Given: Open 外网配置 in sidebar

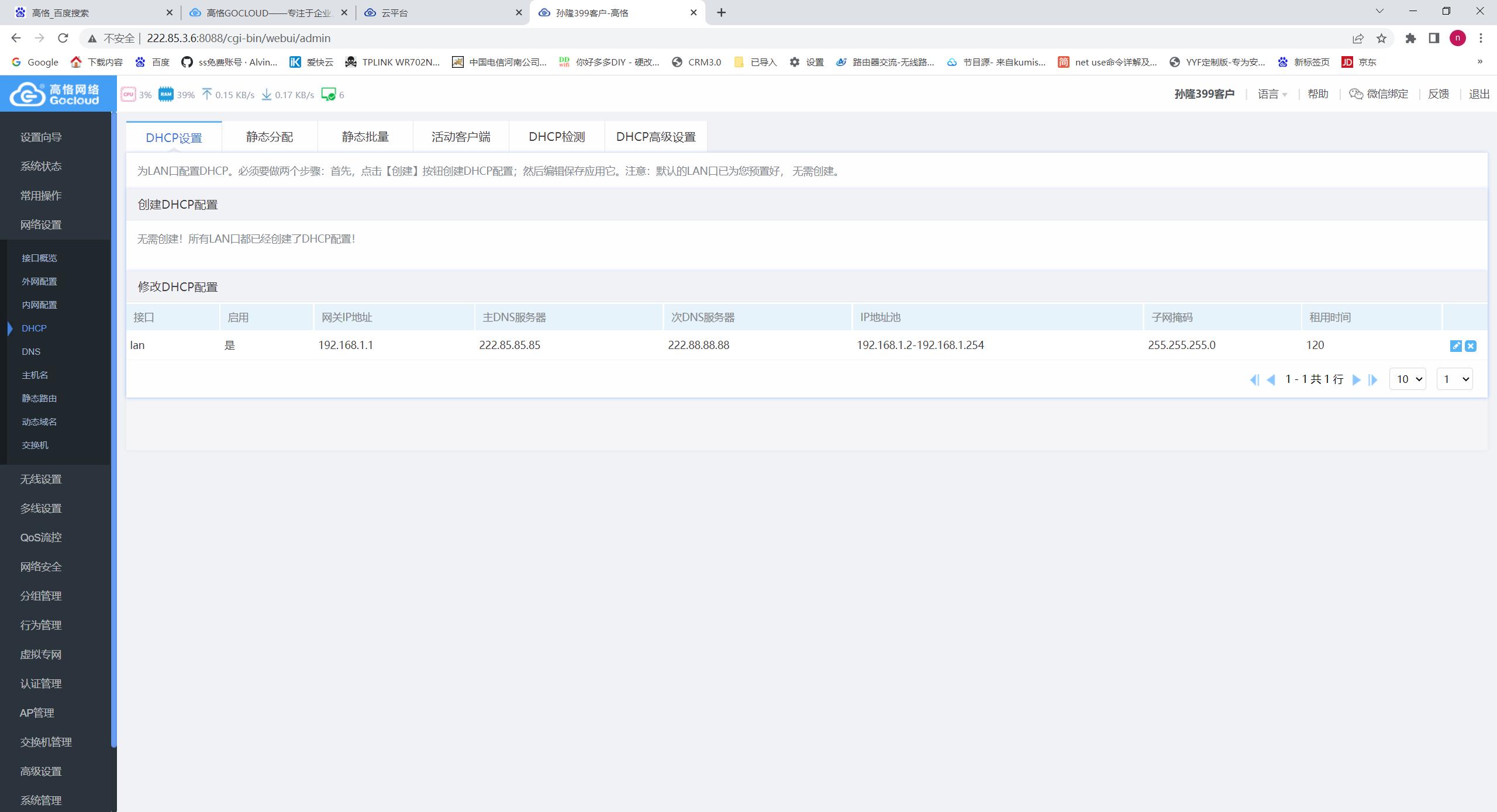Looking at the screenshot, I should tap(39, 281).
